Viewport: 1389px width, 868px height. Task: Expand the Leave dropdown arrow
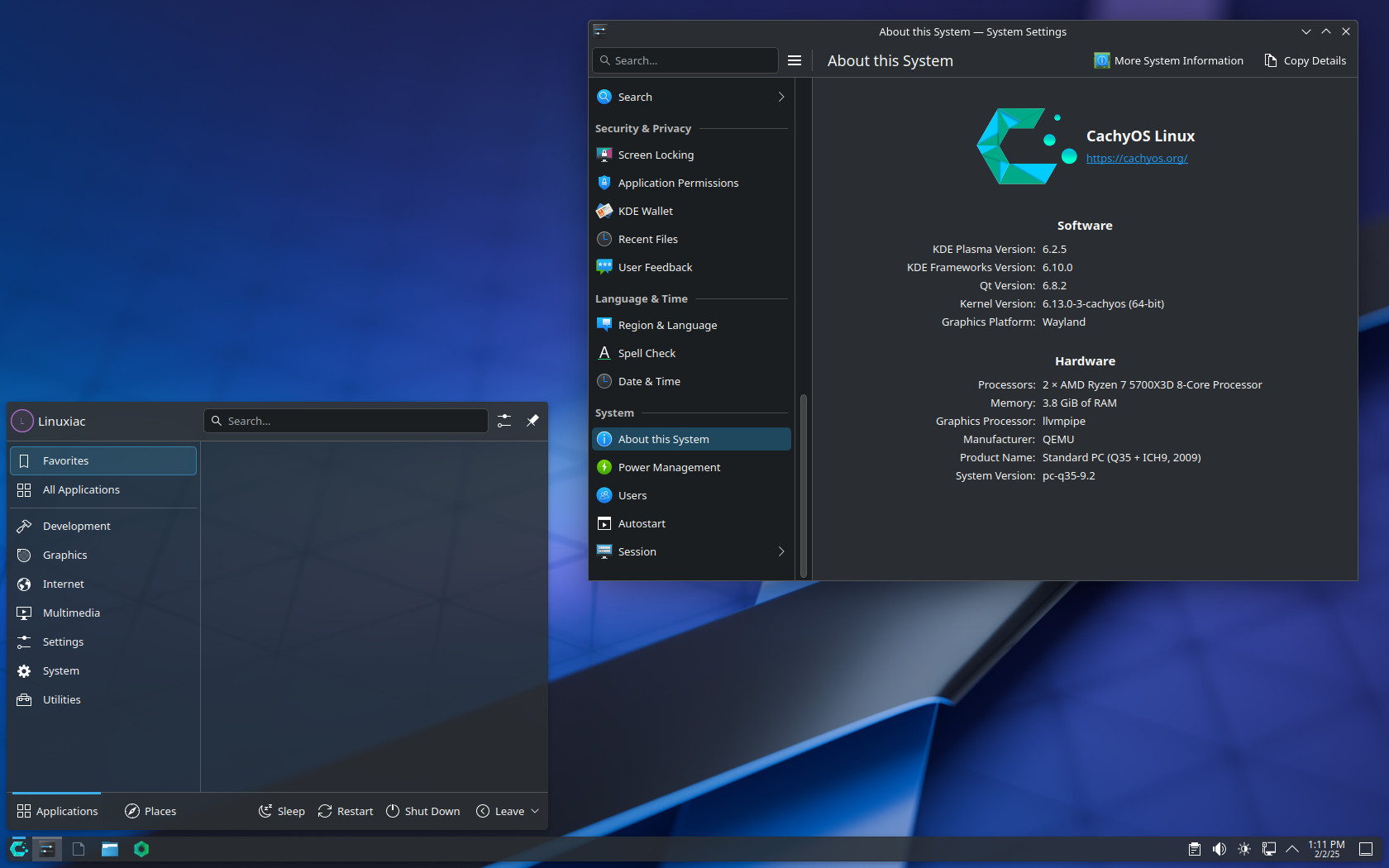535,811
